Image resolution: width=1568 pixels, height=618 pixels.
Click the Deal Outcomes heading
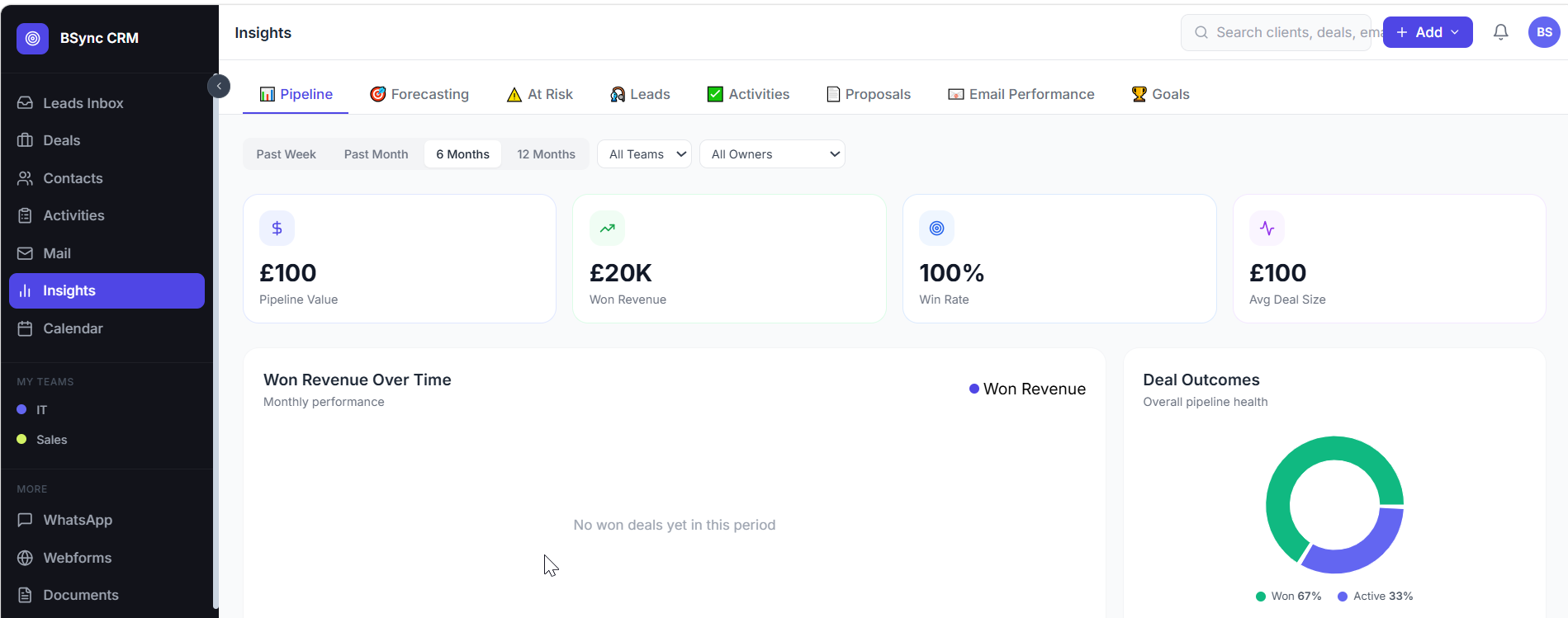pyautogui.click(x=1201, y=380)
